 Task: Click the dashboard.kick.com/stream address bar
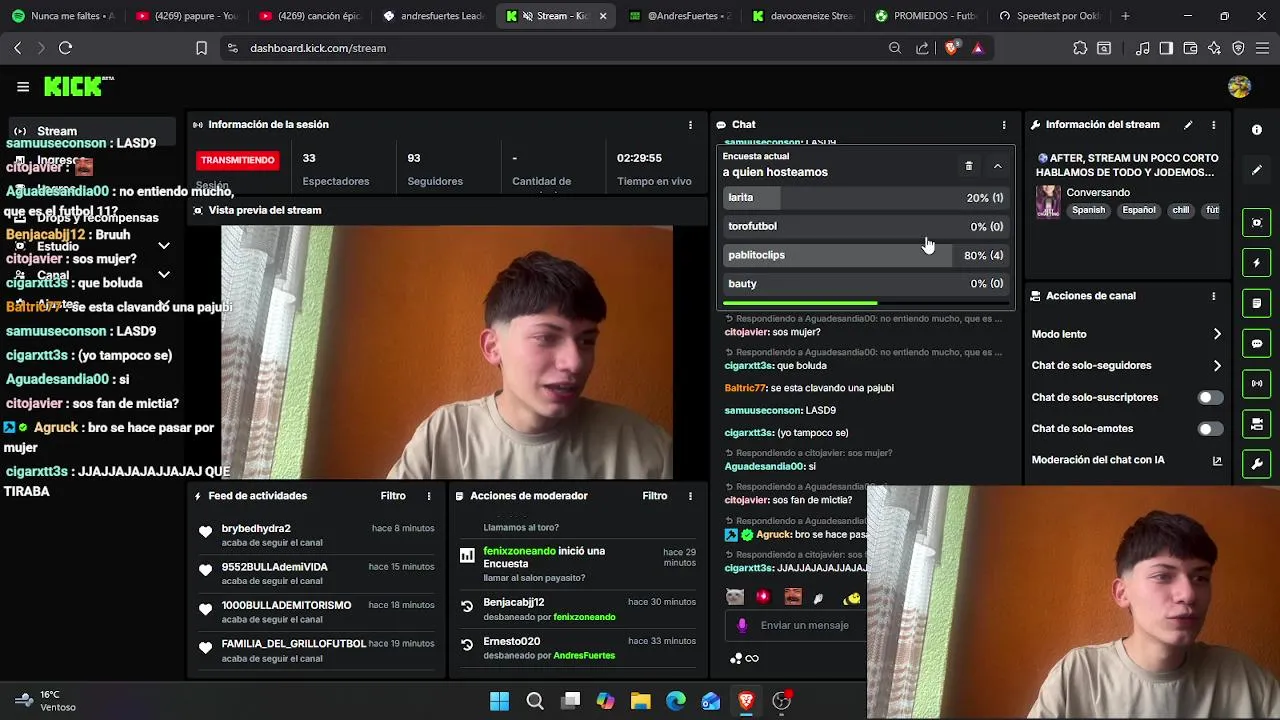(x=318, y=48)
